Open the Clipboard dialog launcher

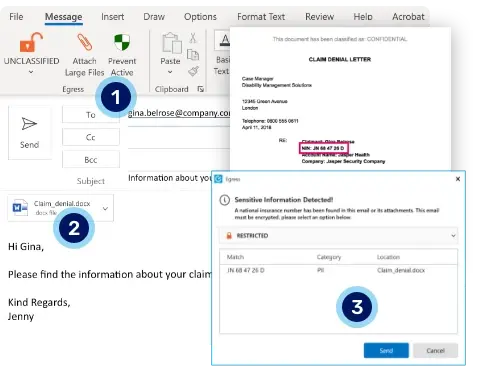(201, 89)
